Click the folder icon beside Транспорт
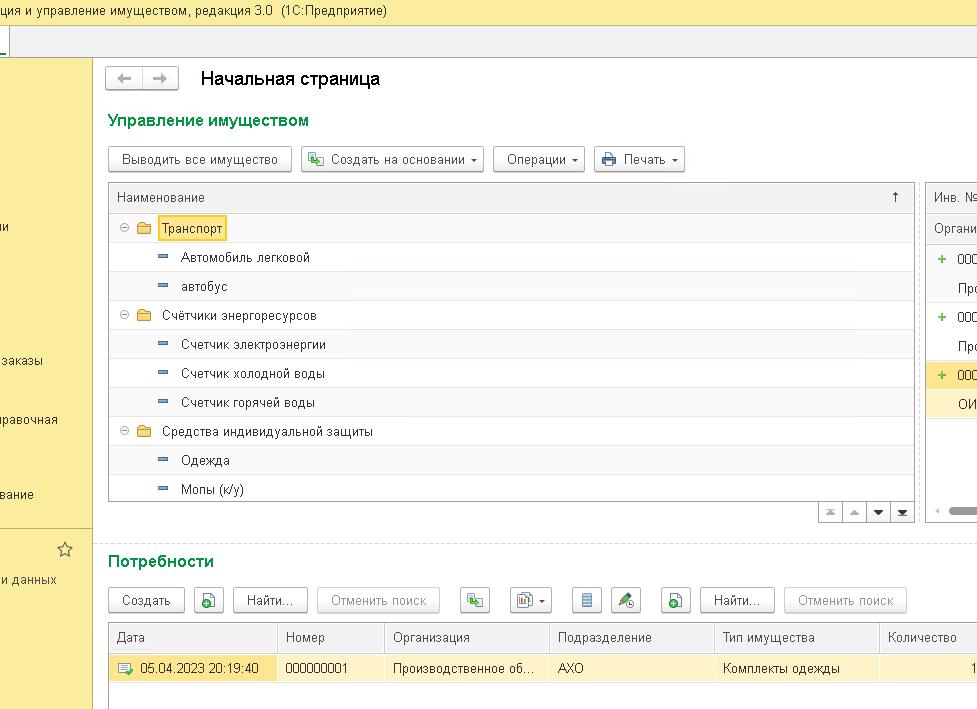 pos(144,228)
